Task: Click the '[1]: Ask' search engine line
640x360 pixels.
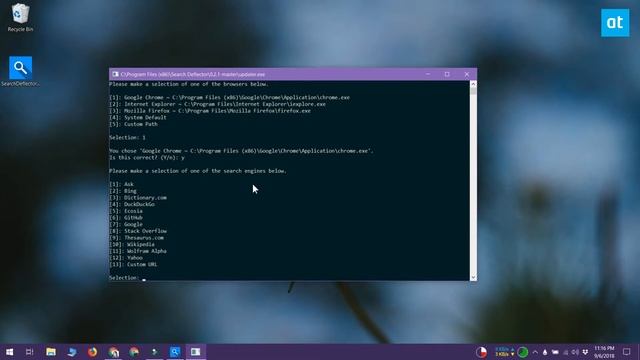Action: pos(121,184)
